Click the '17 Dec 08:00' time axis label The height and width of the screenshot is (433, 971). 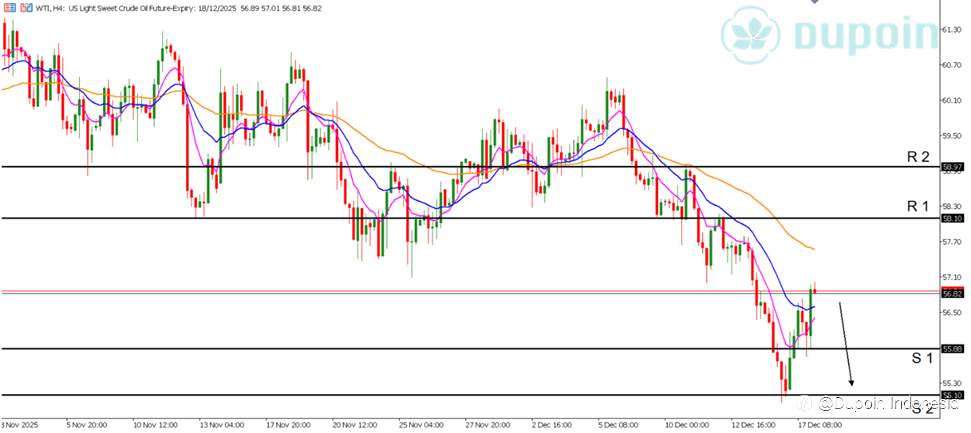pos(819,426)
